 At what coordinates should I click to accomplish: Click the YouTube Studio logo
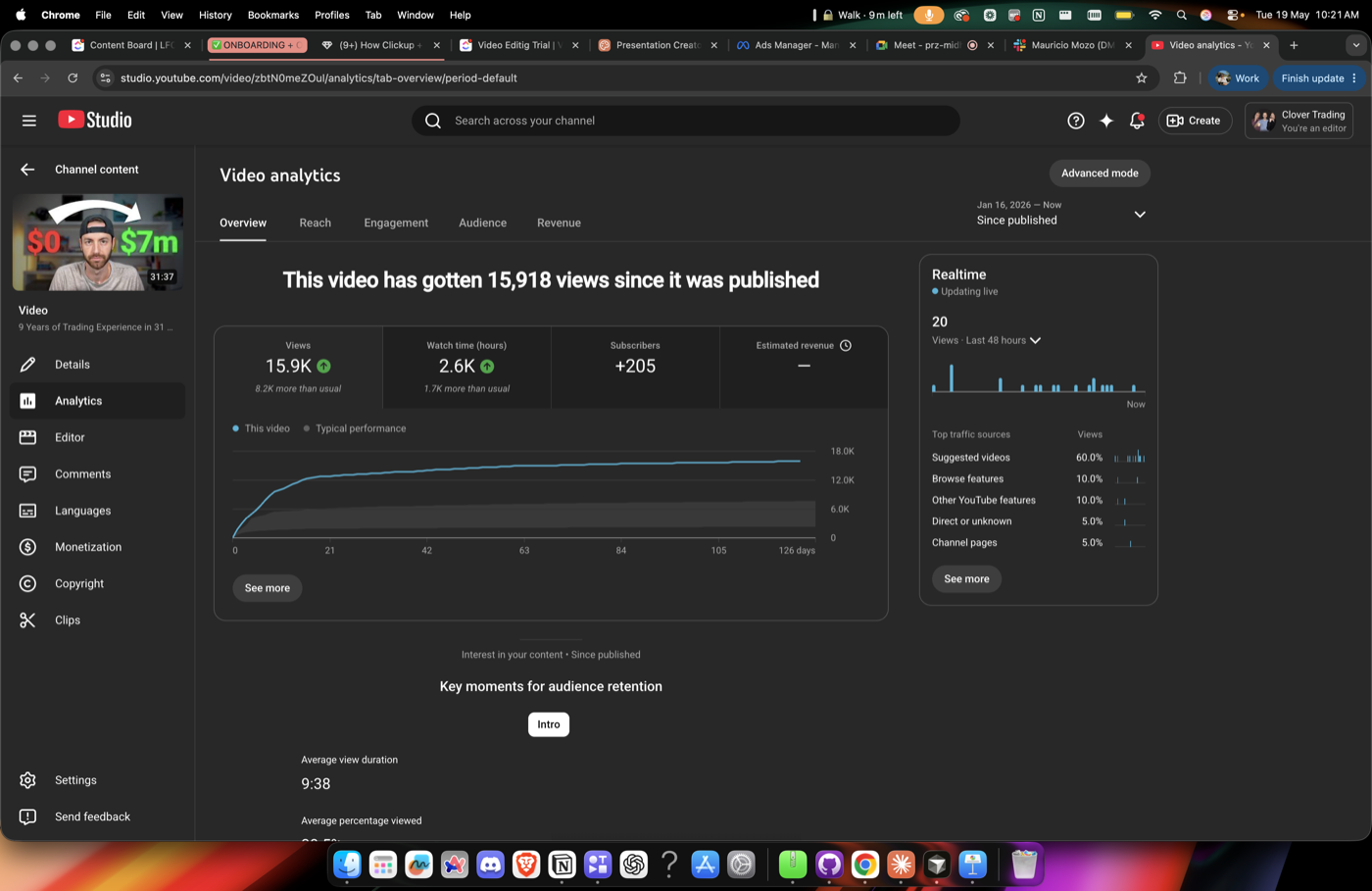(x=95, y=120)
